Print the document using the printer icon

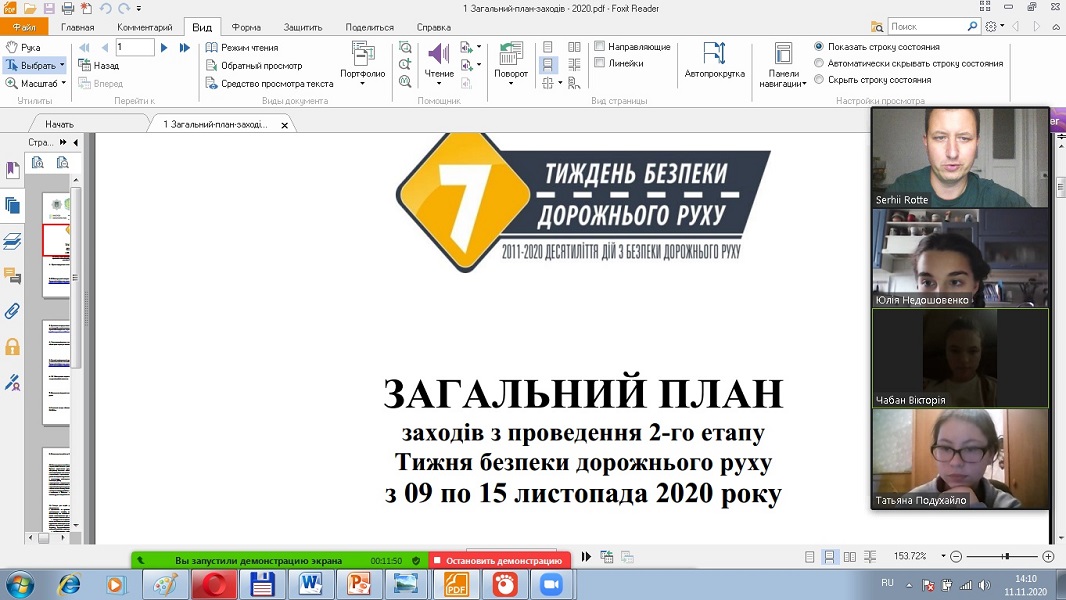point(67,9)
